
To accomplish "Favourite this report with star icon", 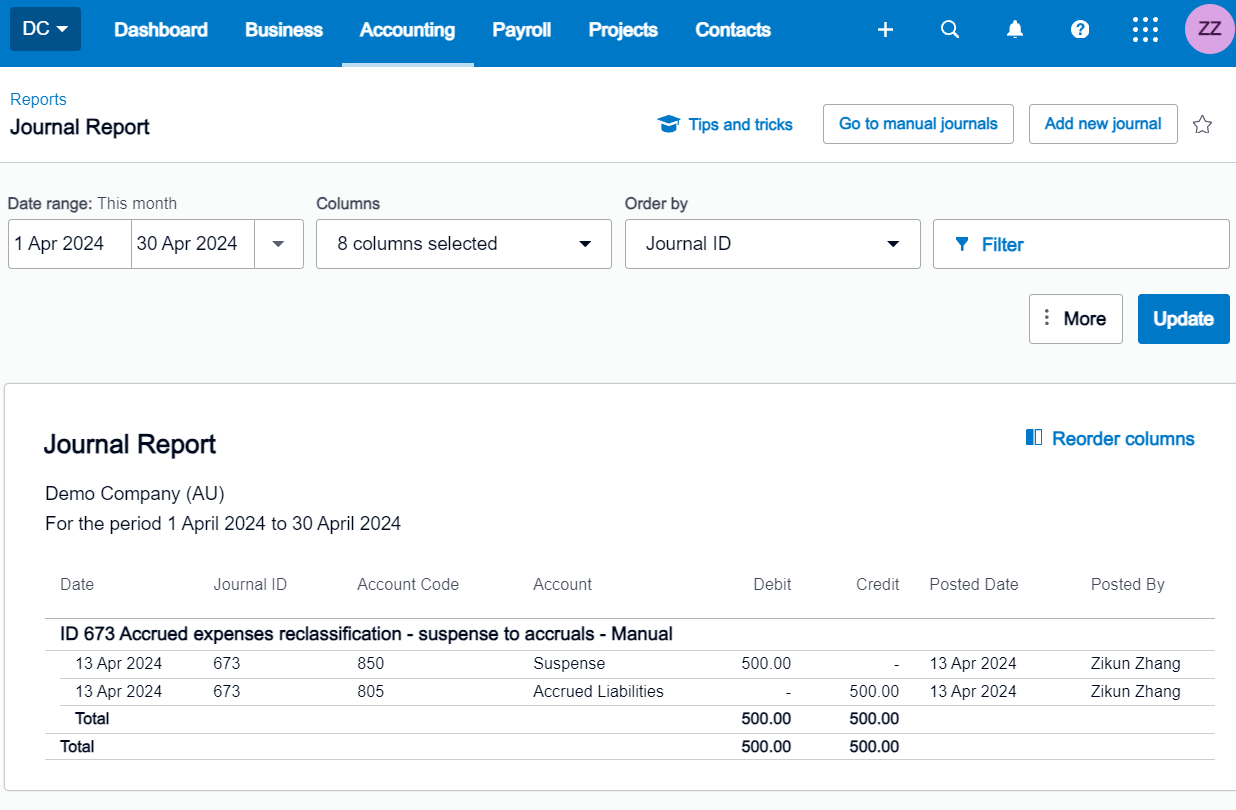I will (1202, 125).
